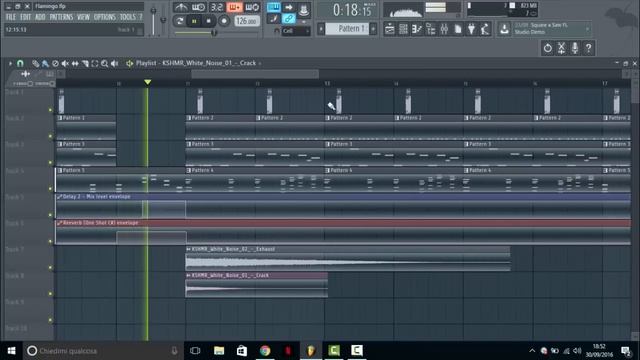Open the EDIT menu
Screen dimensions: 640x360
click(25, 17)
